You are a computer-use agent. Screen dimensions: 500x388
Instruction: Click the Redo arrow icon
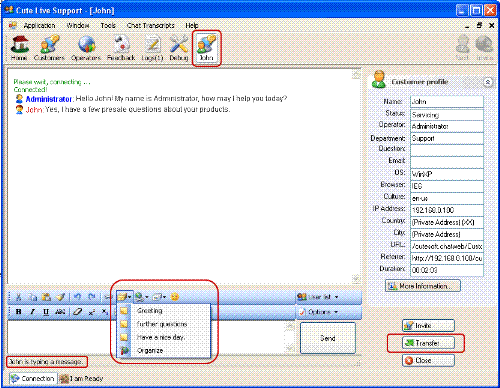(x=92, y=297)
